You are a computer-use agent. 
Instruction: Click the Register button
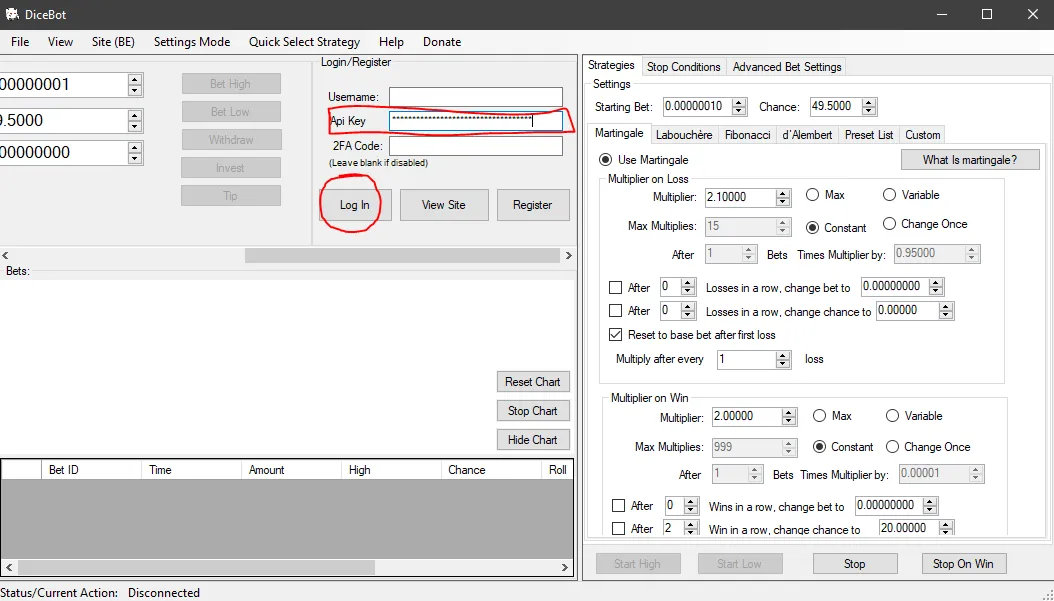(x=532, y=205)
